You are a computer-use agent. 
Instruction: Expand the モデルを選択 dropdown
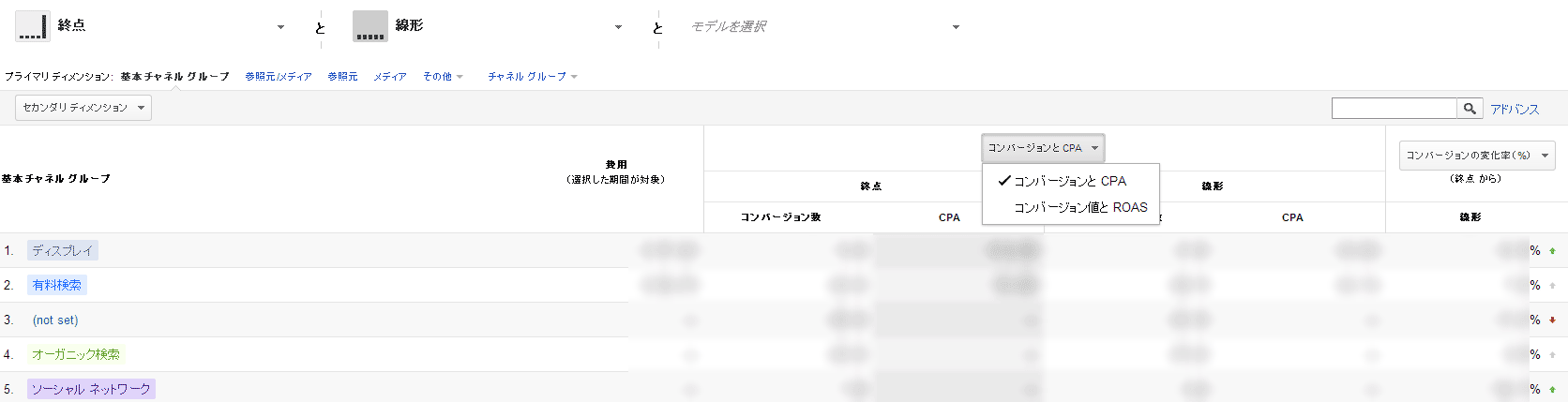[x=956, y=27]
